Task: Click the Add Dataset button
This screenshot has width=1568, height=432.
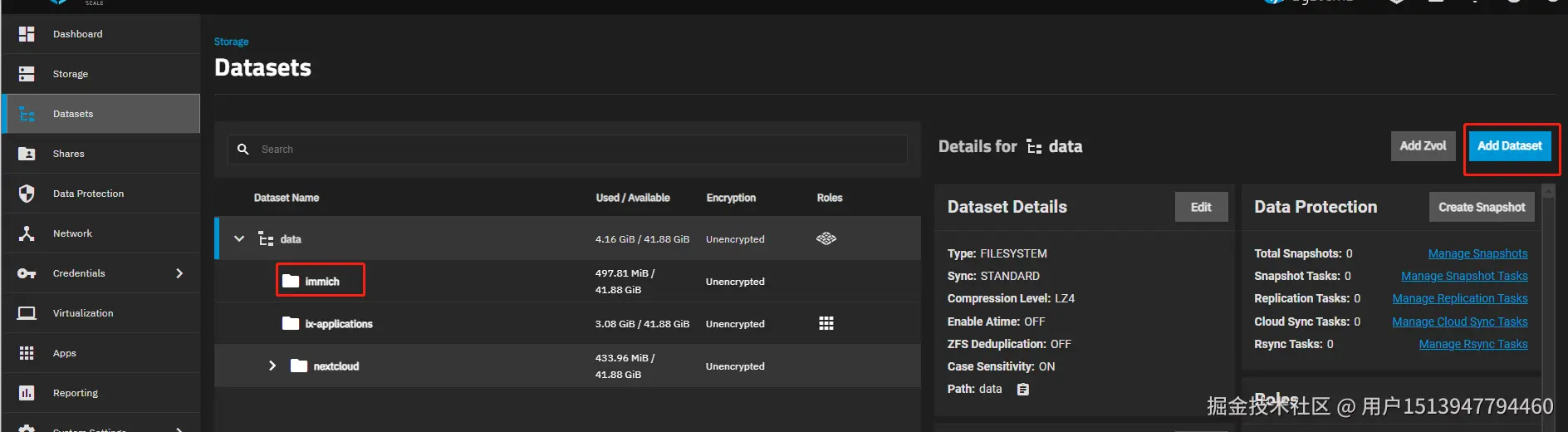Action: click(1509, 146)
